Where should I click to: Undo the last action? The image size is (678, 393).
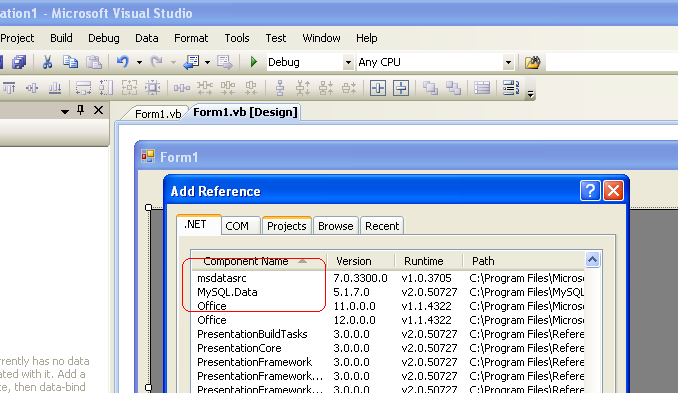click(123, 62)
